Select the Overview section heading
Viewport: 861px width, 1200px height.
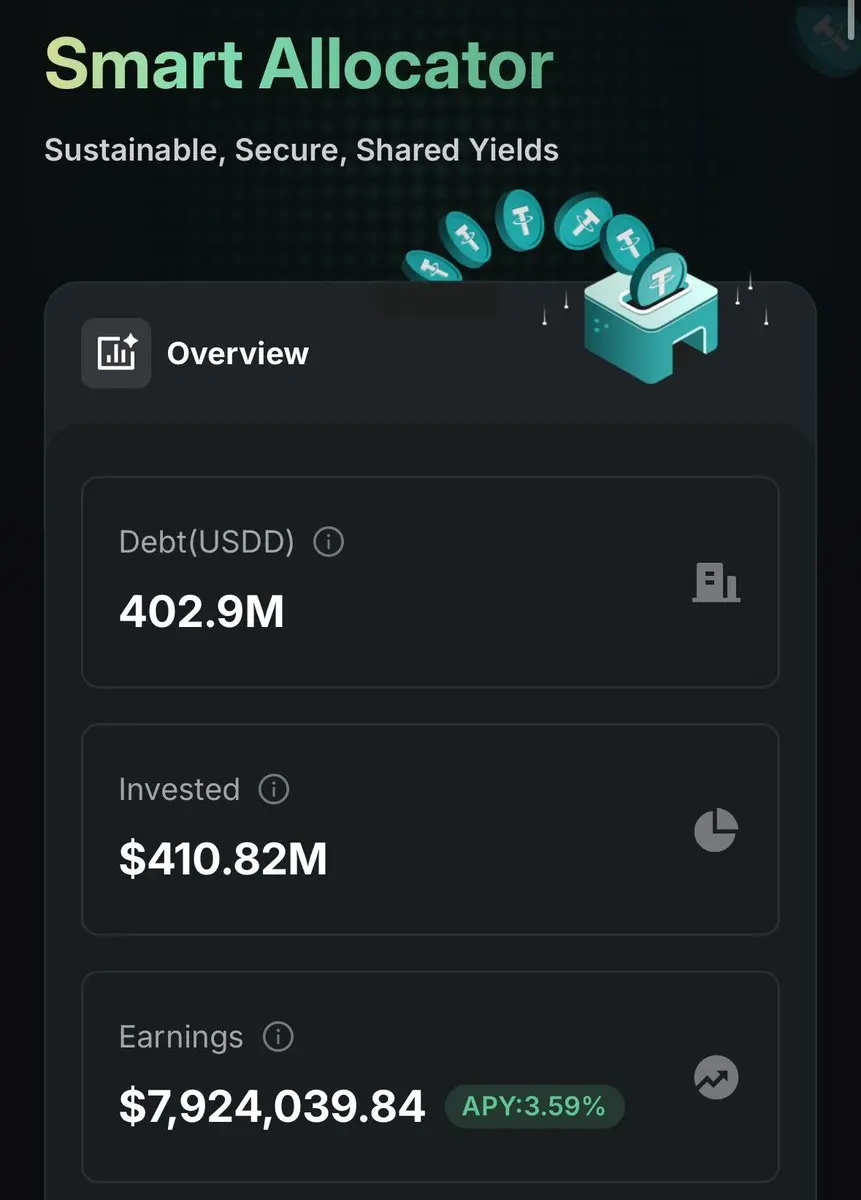[238, 353]
